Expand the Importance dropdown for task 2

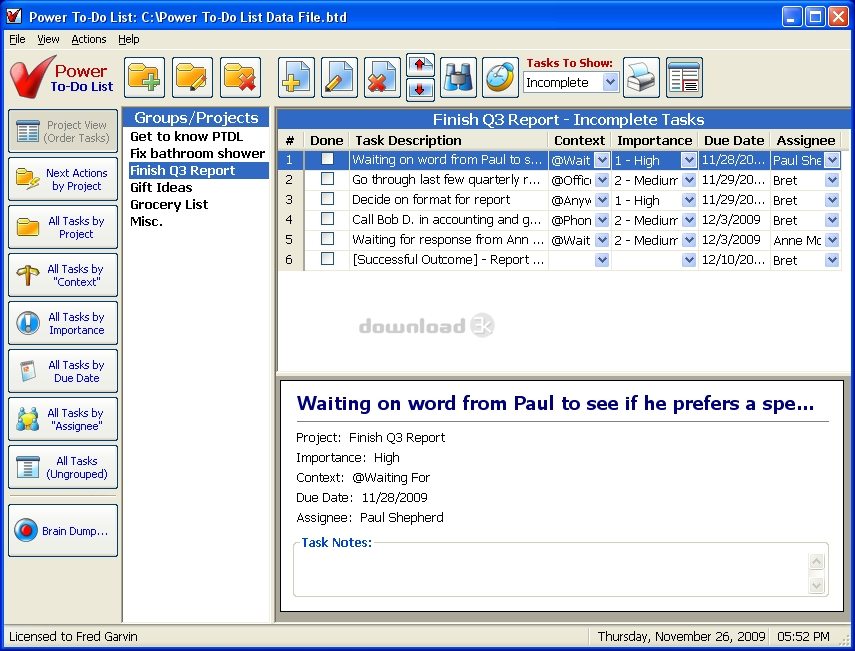click(x=689, y=180)
